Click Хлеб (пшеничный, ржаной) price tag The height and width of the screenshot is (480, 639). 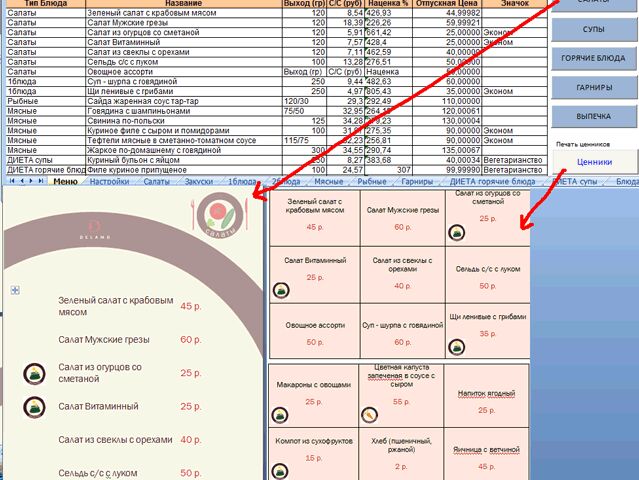pos(401,454)
